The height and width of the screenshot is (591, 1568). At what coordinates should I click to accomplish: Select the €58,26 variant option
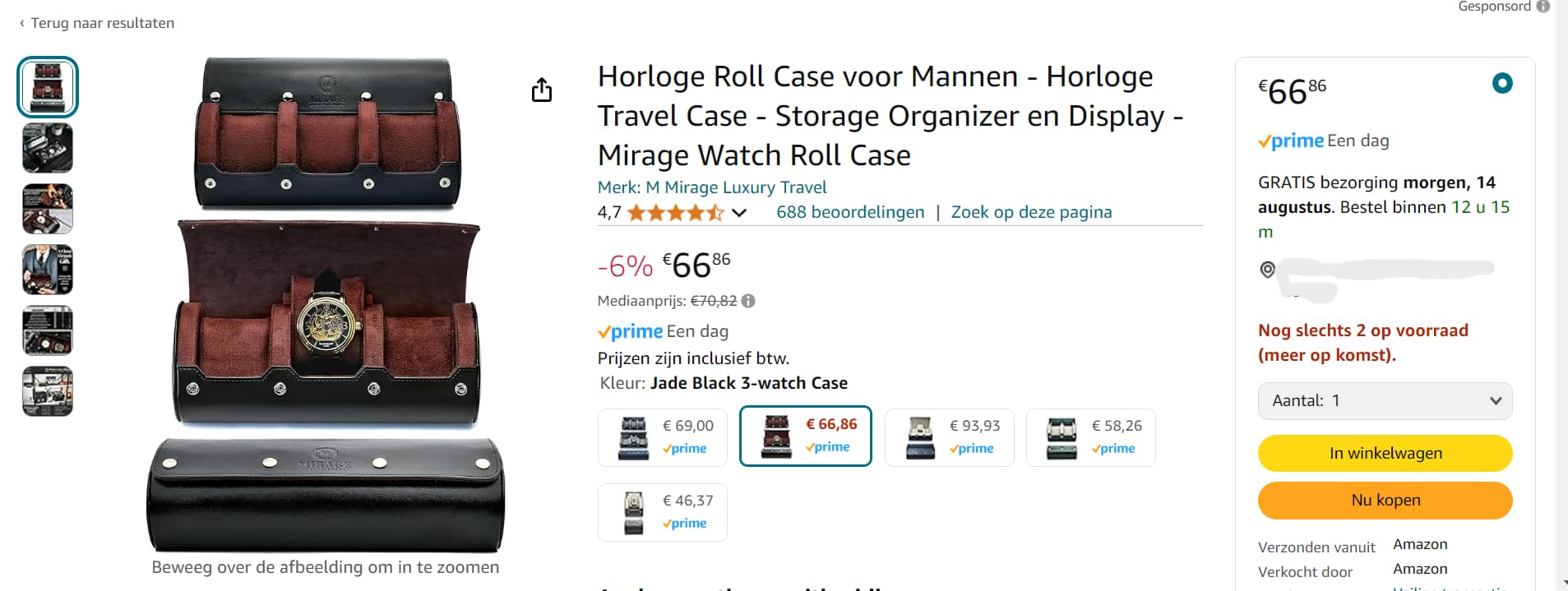point(1091,437)
